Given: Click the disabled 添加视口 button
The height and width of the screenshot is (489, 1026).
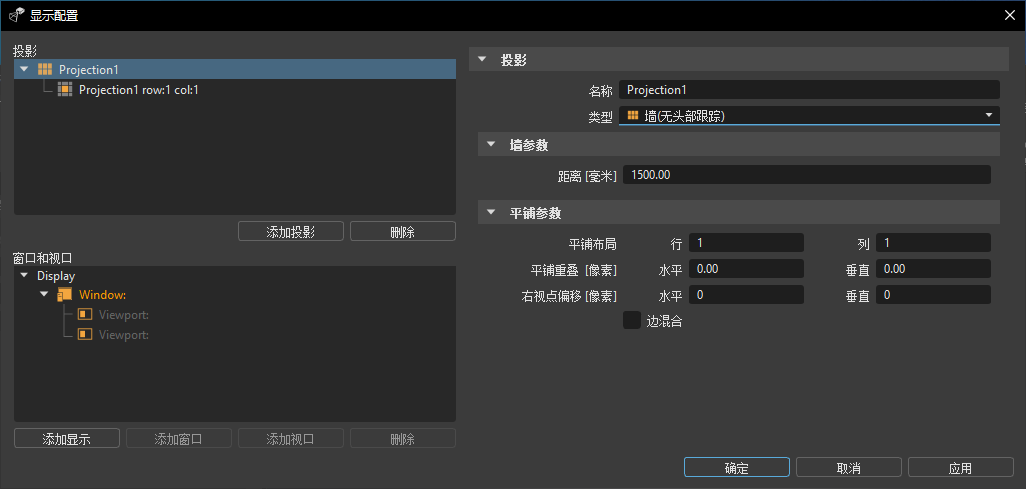Looking at the screenshot, I should [x=291, y=439].
